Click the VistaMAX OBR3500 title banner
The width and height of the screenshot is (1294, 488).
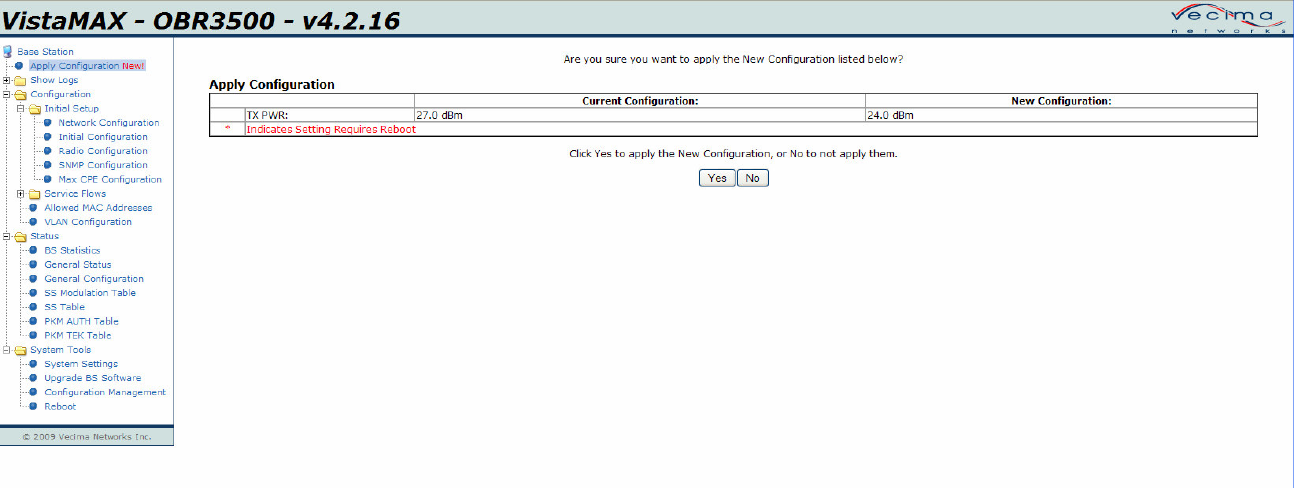click(202, 19)
